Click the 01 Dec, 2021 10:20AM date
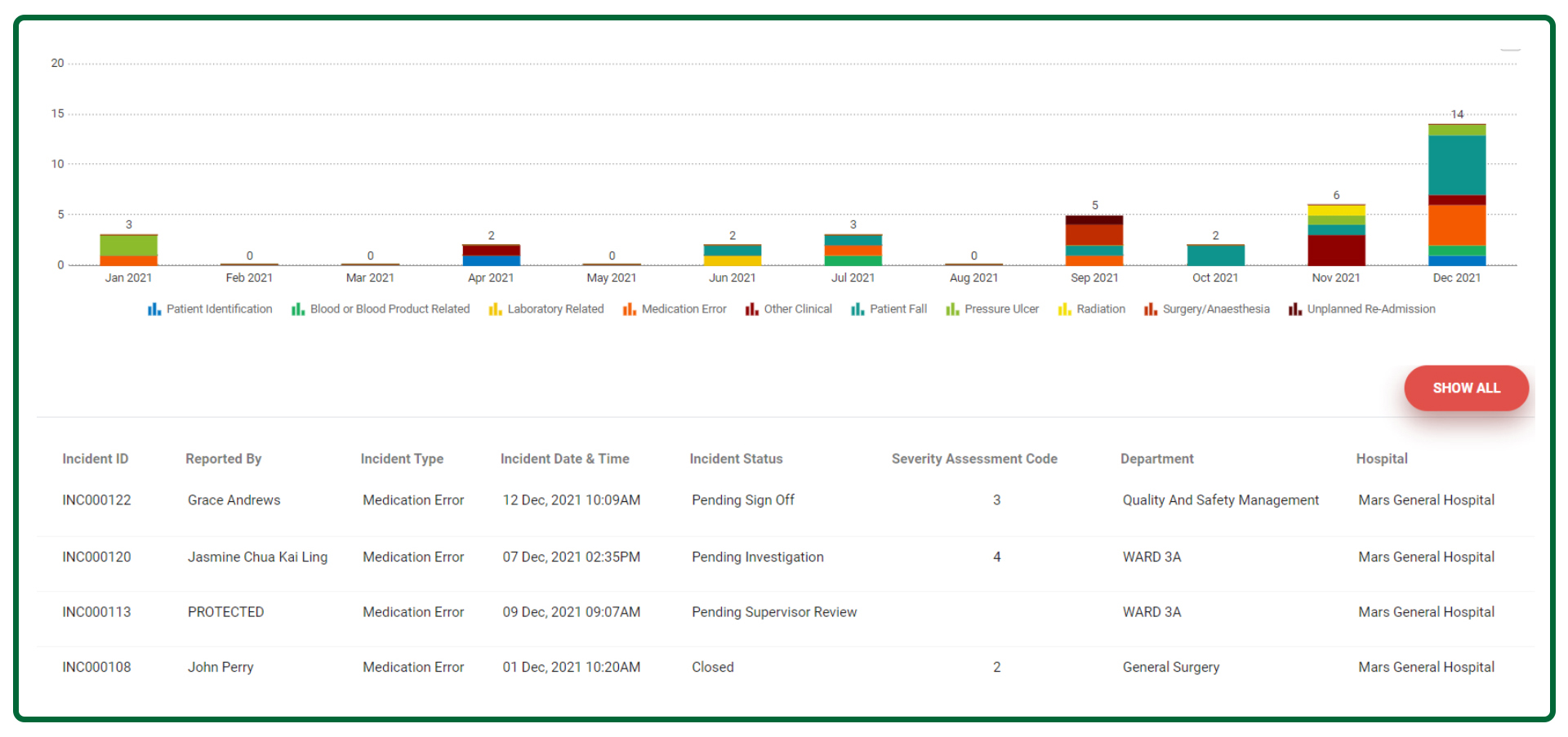The image size is (1568, 737). click(572, 668)
